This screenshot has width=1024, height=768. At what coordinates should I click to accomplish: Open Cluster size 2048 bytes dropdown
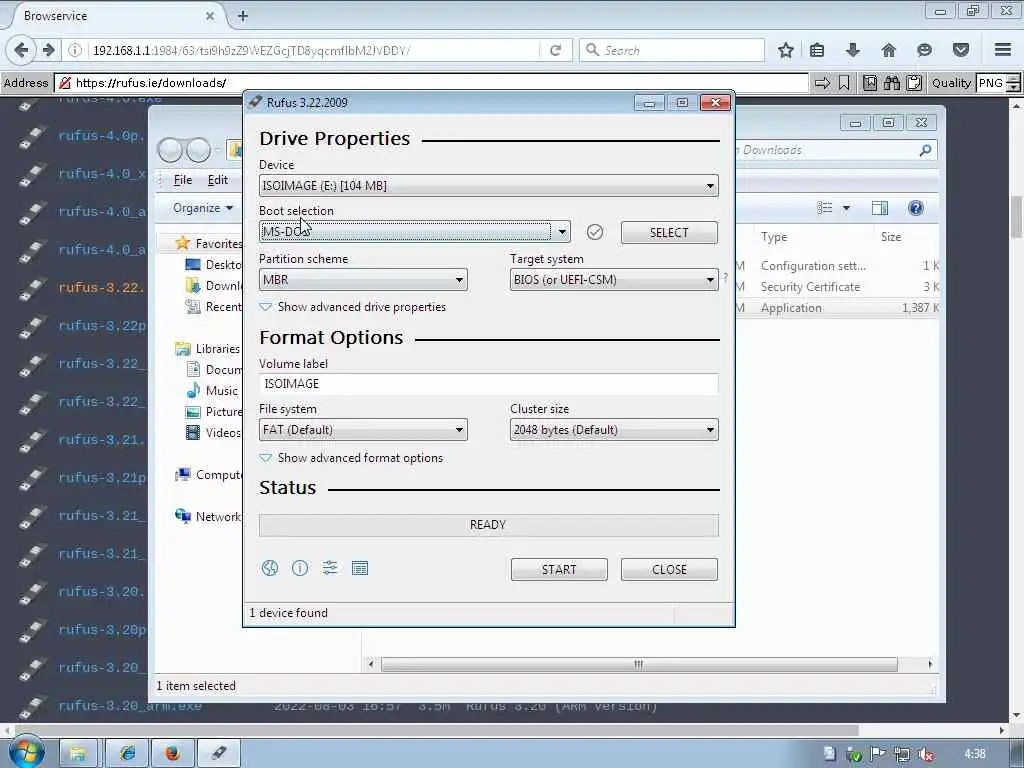point(614,430)
